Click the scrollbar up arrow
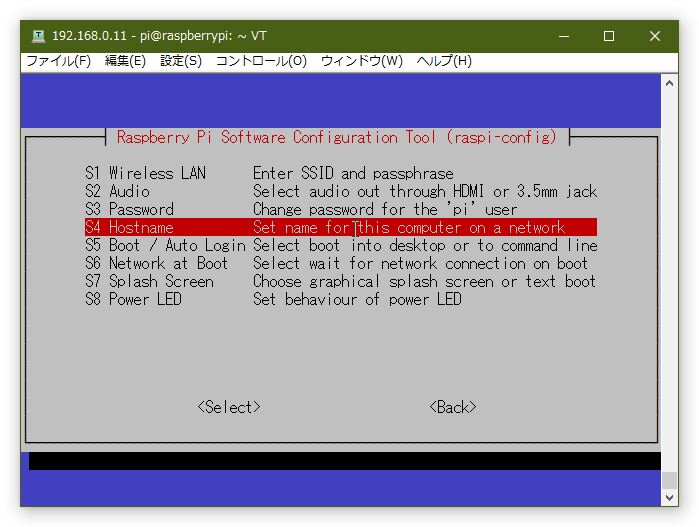The width and height of the screenshot is (699, 527). tap(669, 83)
